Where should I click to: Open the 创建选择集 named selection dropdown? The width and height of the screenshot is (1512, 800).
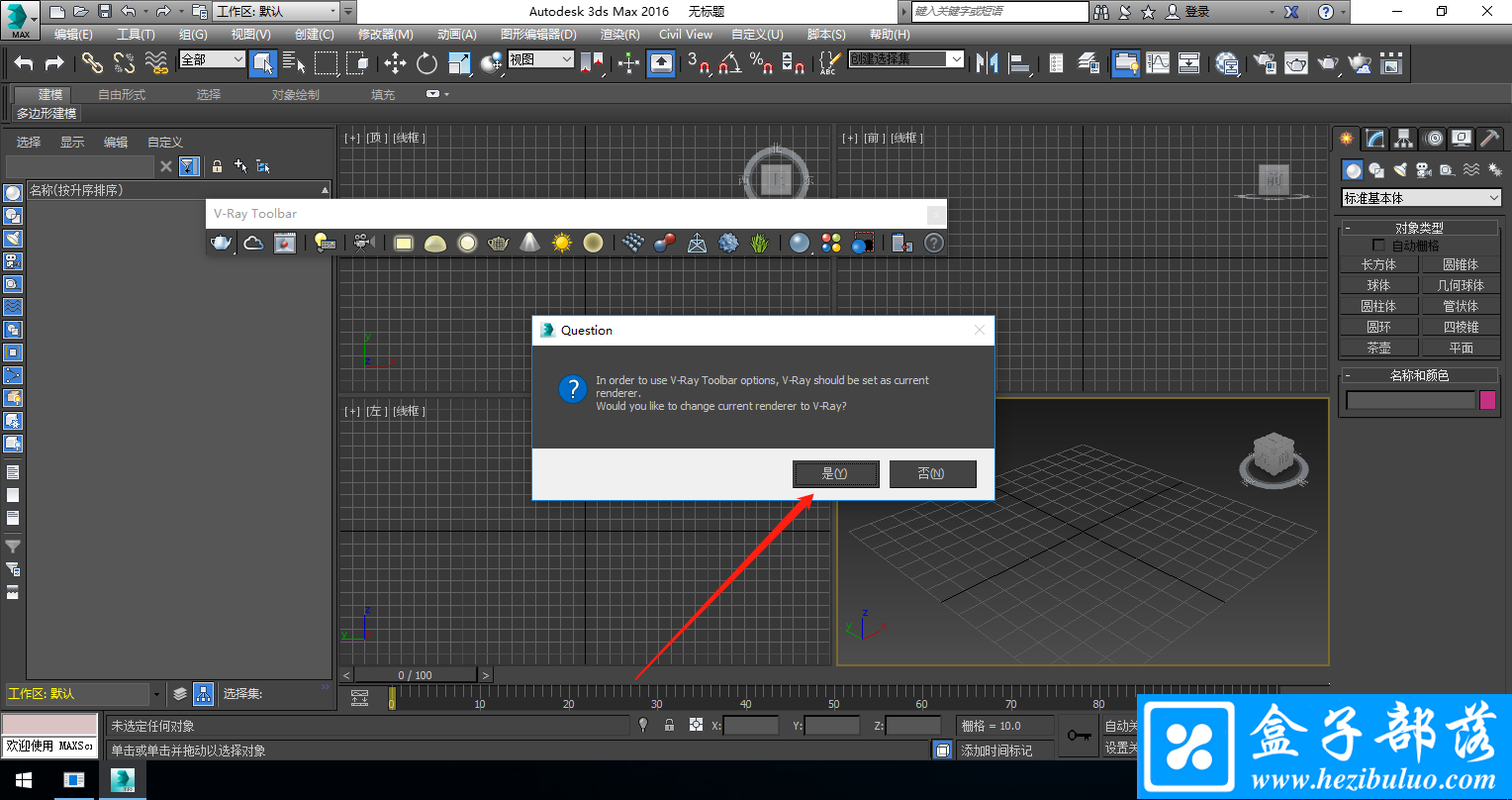tap(905, 59)
